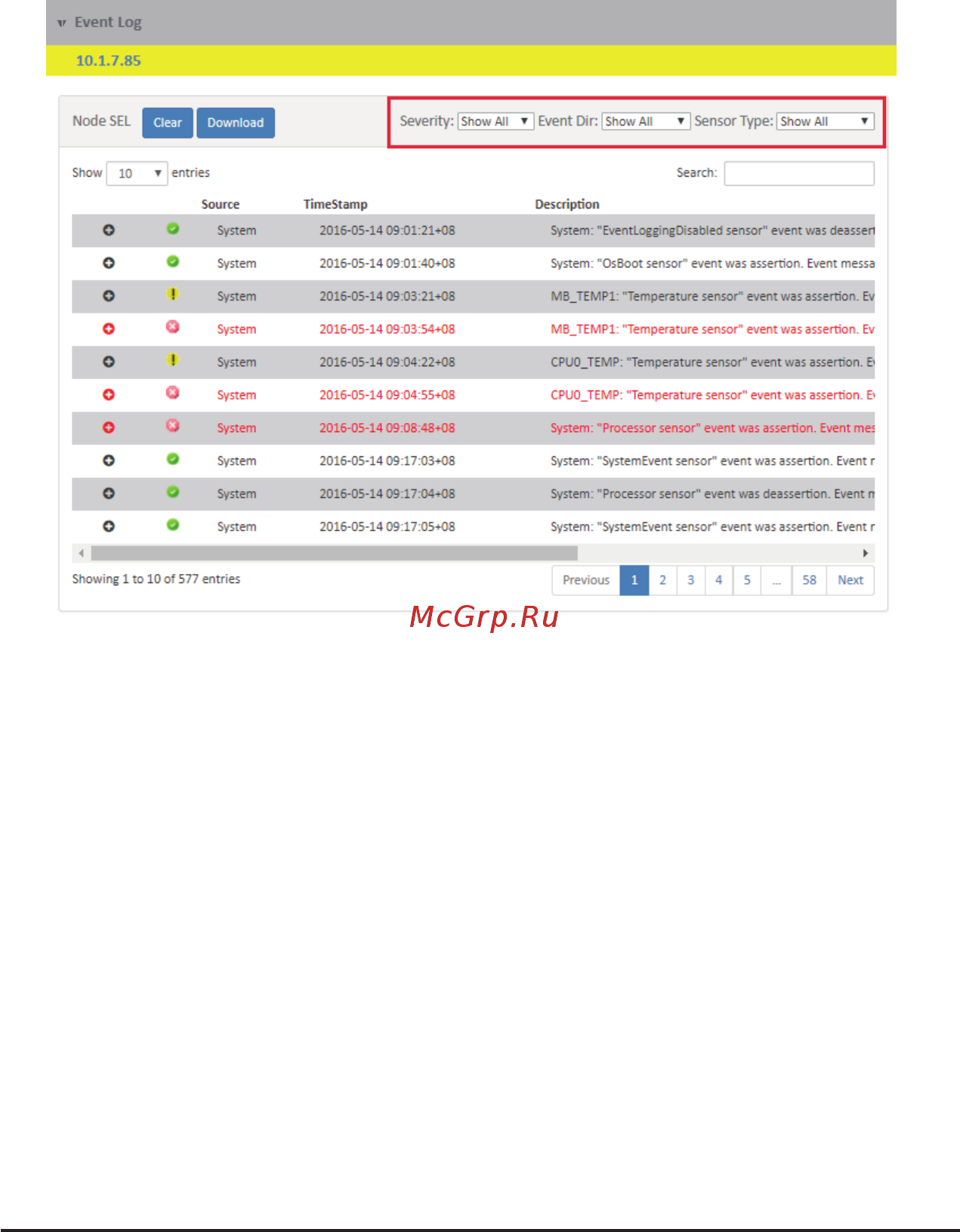Click red CPU0_TEMP Temperature sensor description
Image resolution: width=960 pixels, height=1232 pixels.
pos(712,394)
